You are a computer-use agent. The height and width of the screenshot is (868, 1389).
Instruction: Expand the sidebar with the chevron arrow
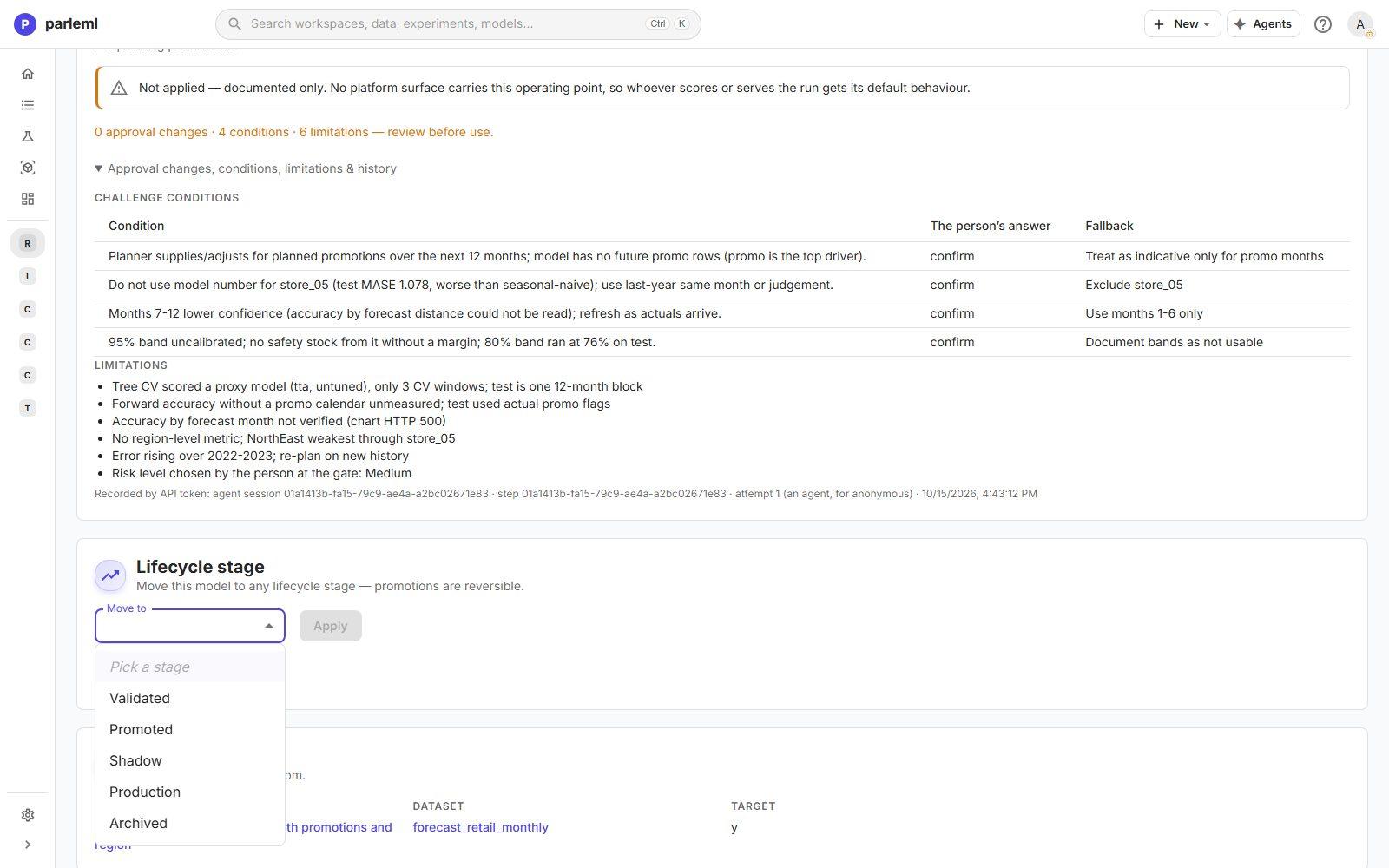pos(28,845)
